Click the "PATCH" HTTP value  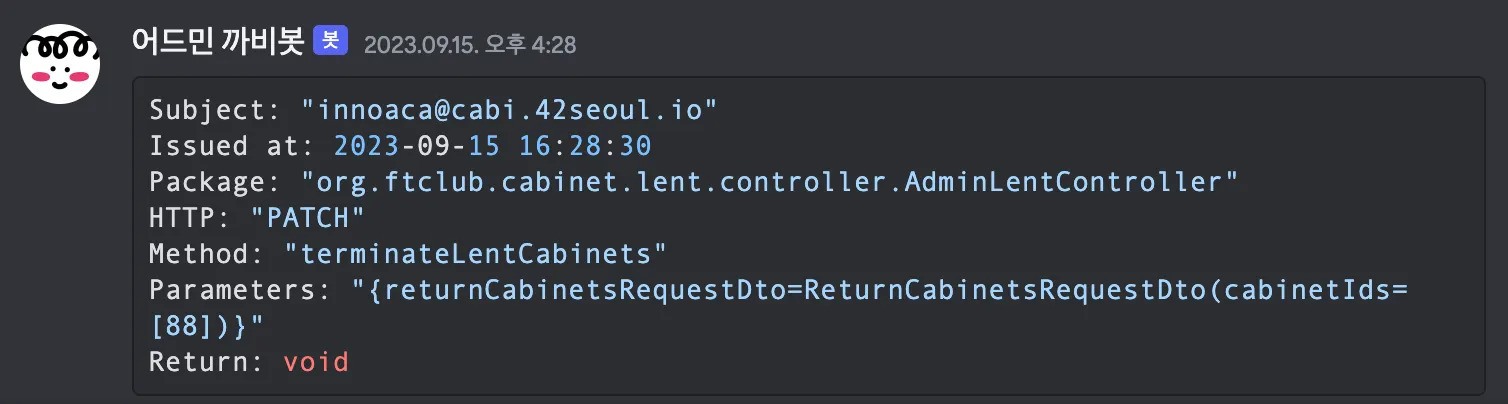pyautogui.click(x=309, y=218)
